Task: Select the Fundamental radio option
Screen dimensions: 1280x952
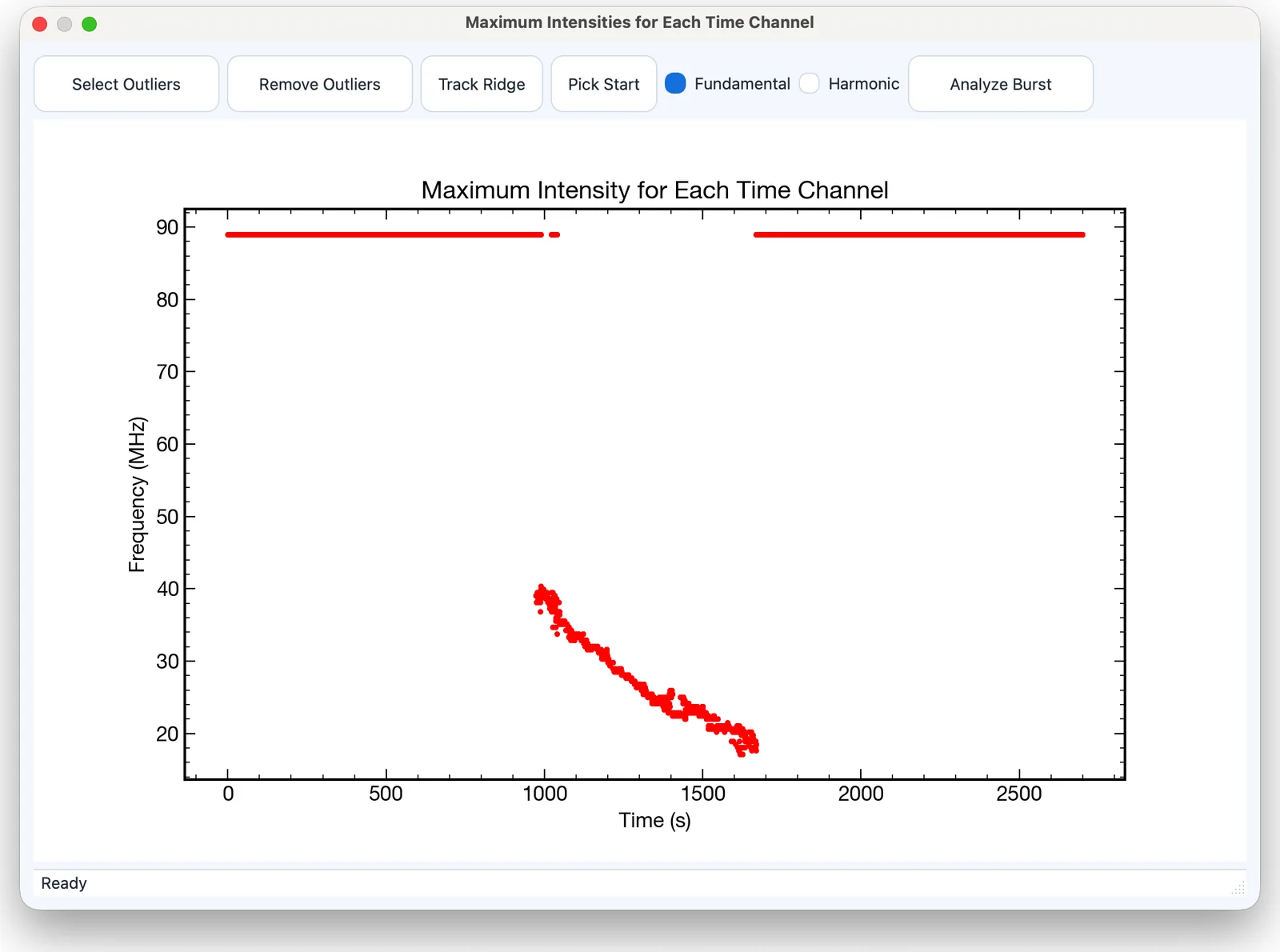Action: click(727, 83)
